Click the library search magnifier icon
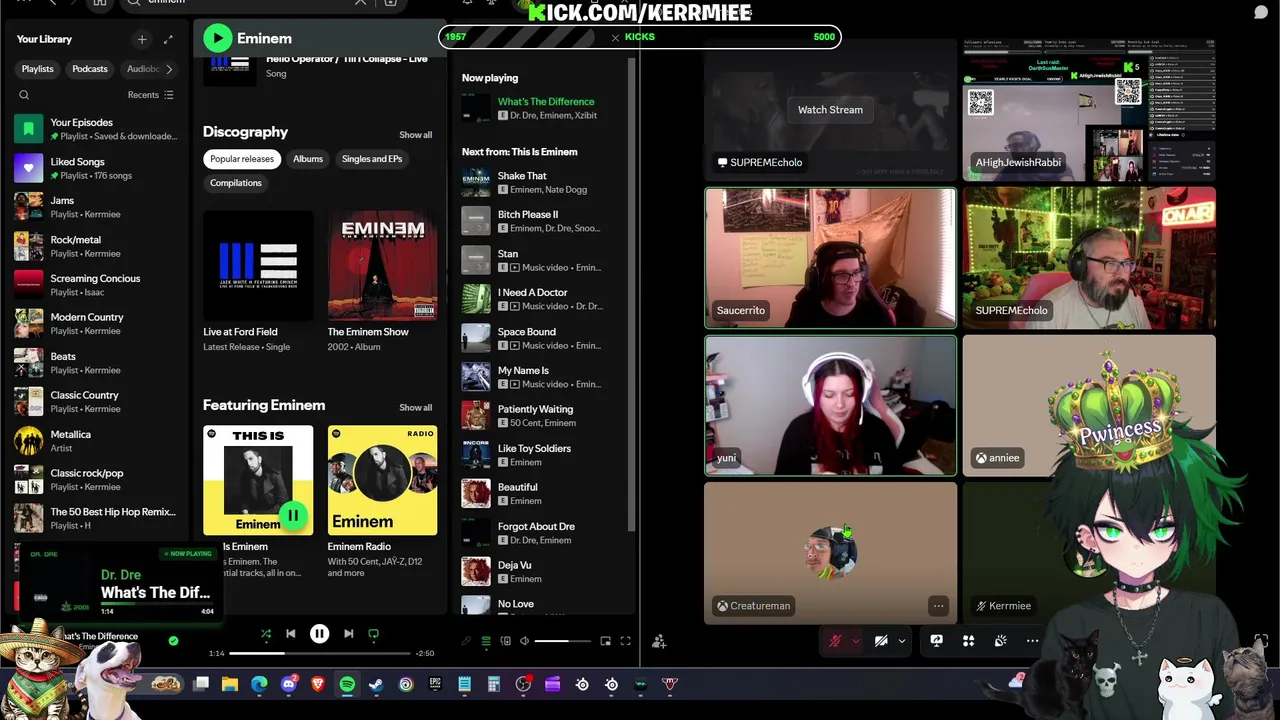The image size is (1280, 720). [x=24, y=95]
